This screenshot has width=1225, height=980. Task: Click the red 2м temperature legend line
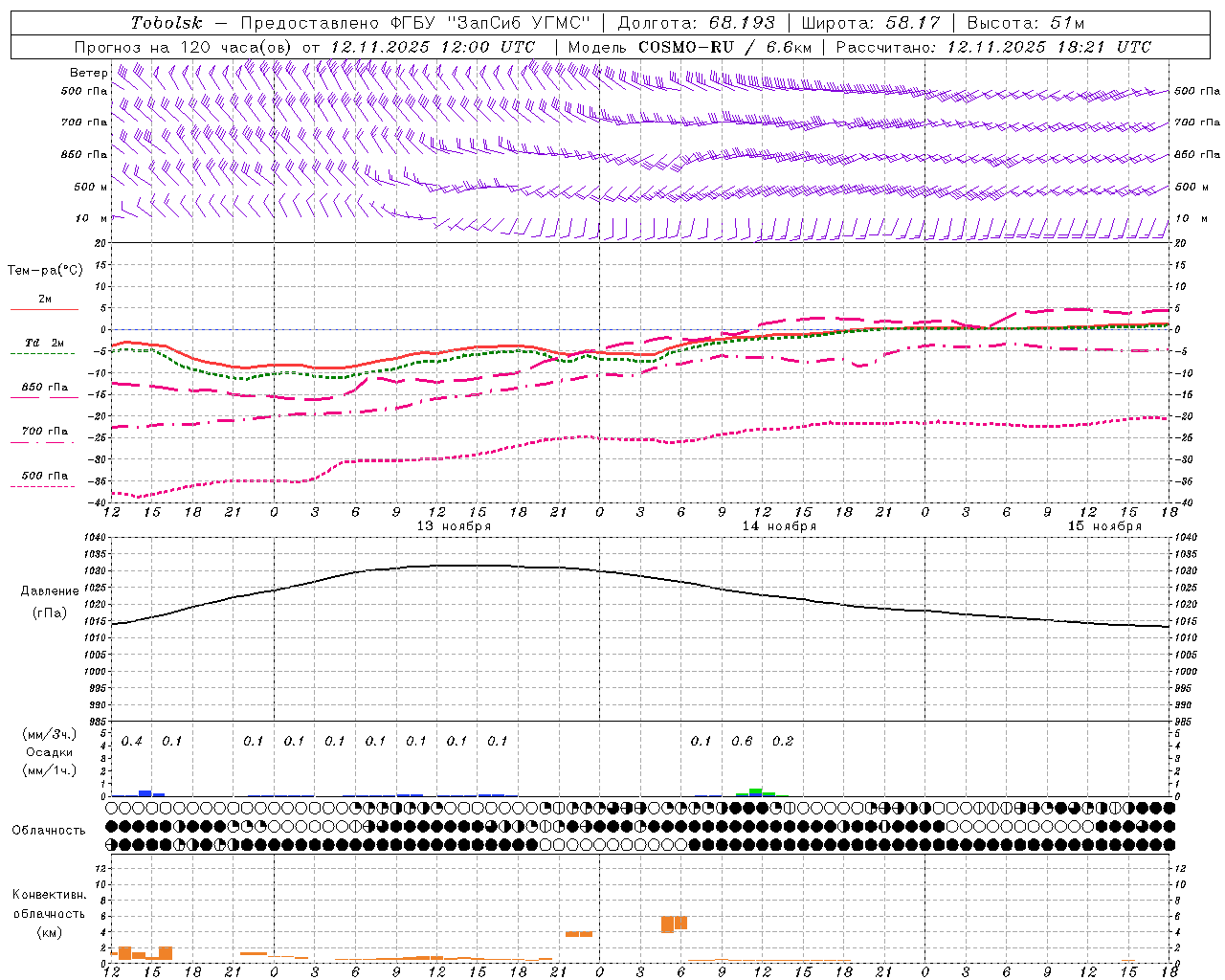coord(44,310)
